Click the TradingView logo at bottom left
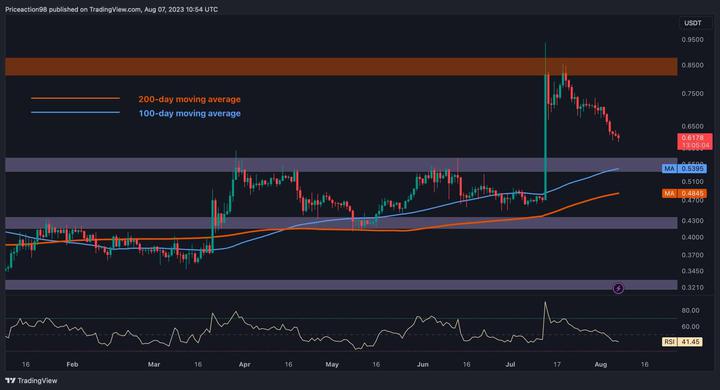720x390 pixels. (x=31, y=380)
